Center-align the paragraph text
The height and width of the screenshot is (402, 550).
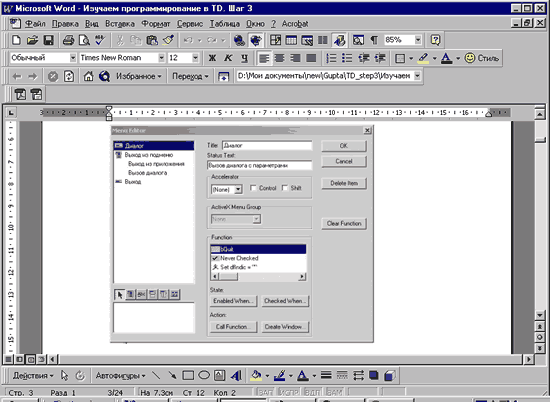[280, 58]
